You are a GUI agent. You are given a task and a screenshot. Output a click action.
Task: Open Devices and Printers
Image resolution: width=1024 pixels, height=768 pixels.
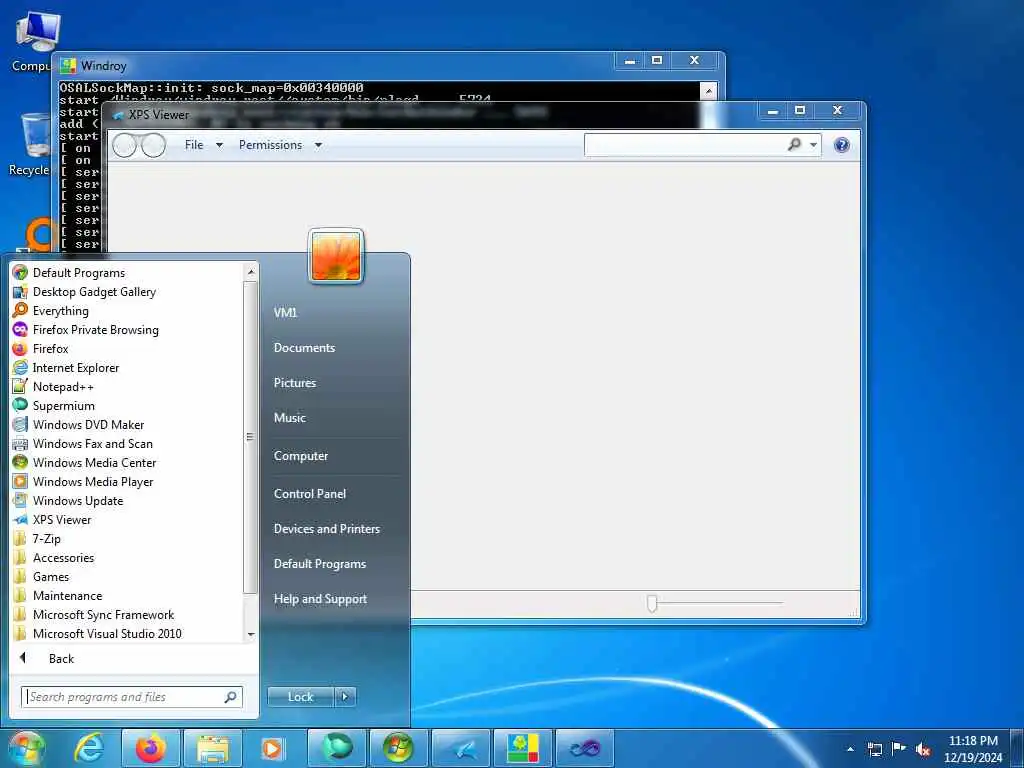tap(327, 529)
